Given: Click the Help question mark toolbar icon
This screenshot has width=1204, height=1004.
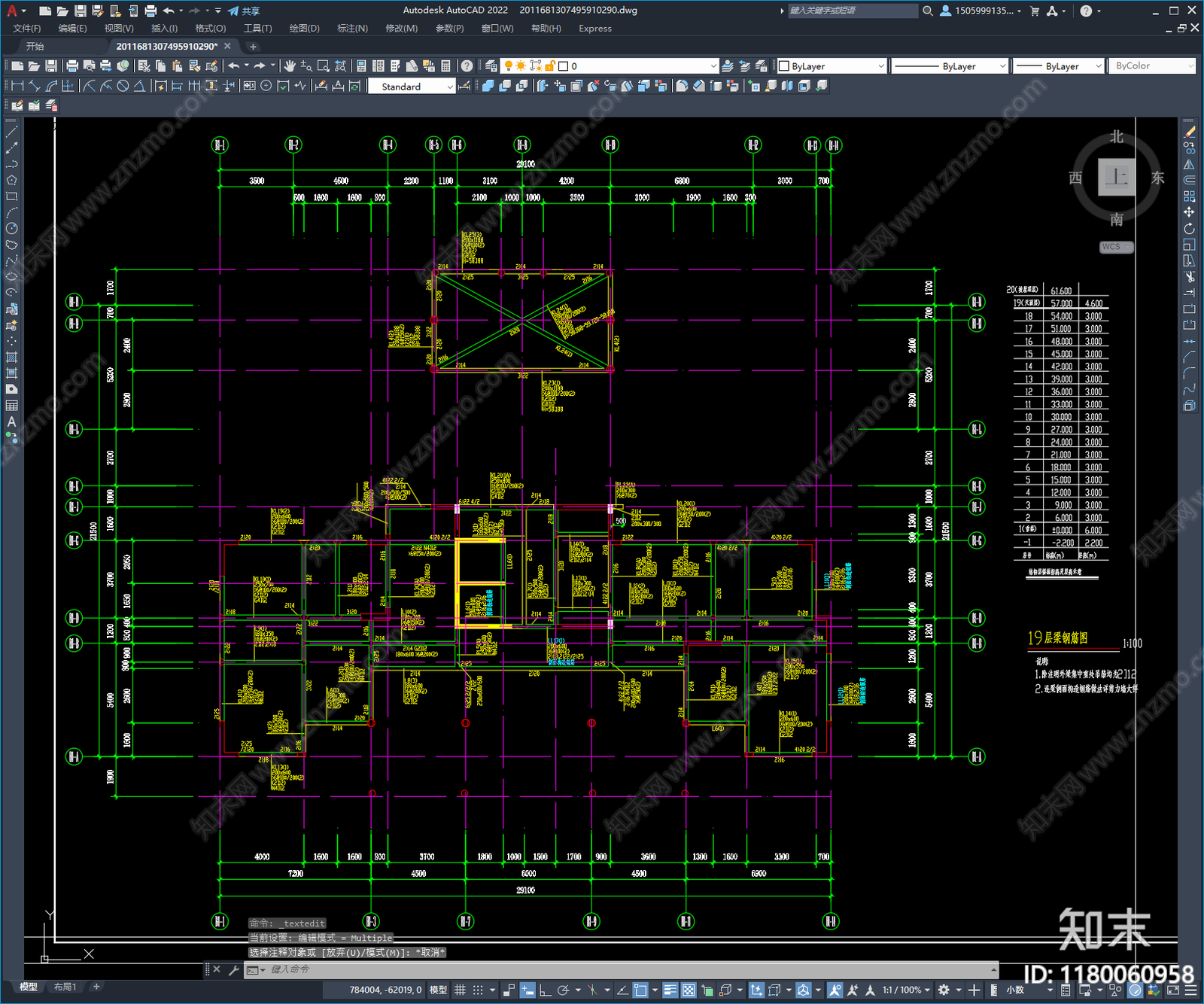Looking at the screenshot, I should (467, 66).
